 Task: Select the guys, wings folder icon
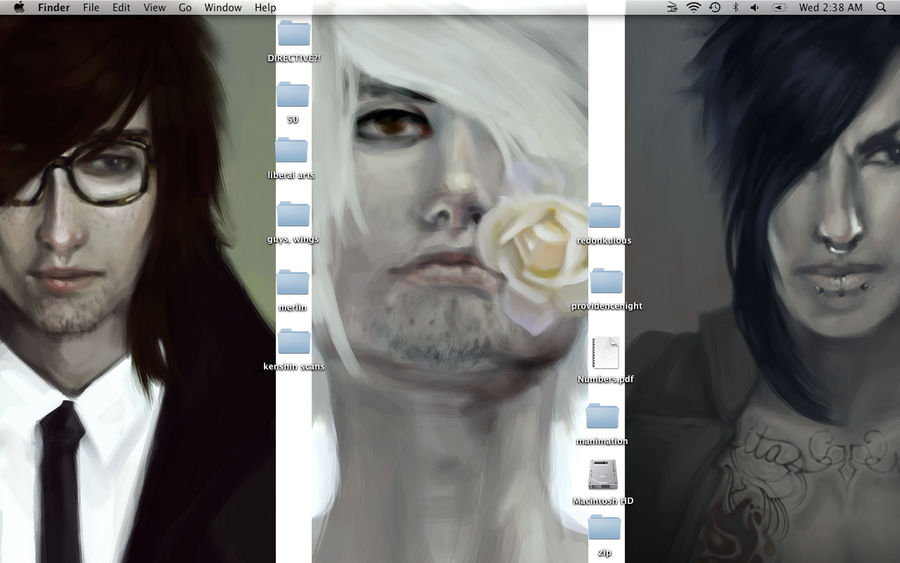pos(293,214)
